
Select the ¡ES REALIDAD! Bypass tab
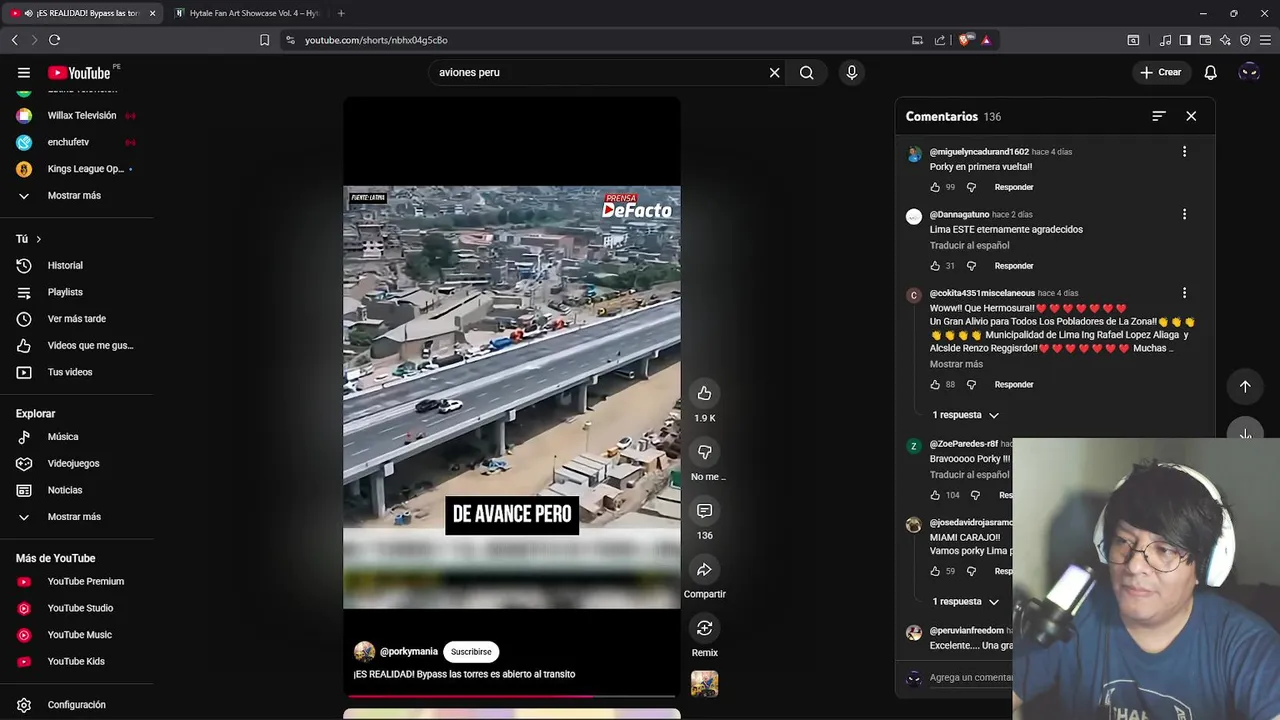pyautogui.click(x=82, y=13)
